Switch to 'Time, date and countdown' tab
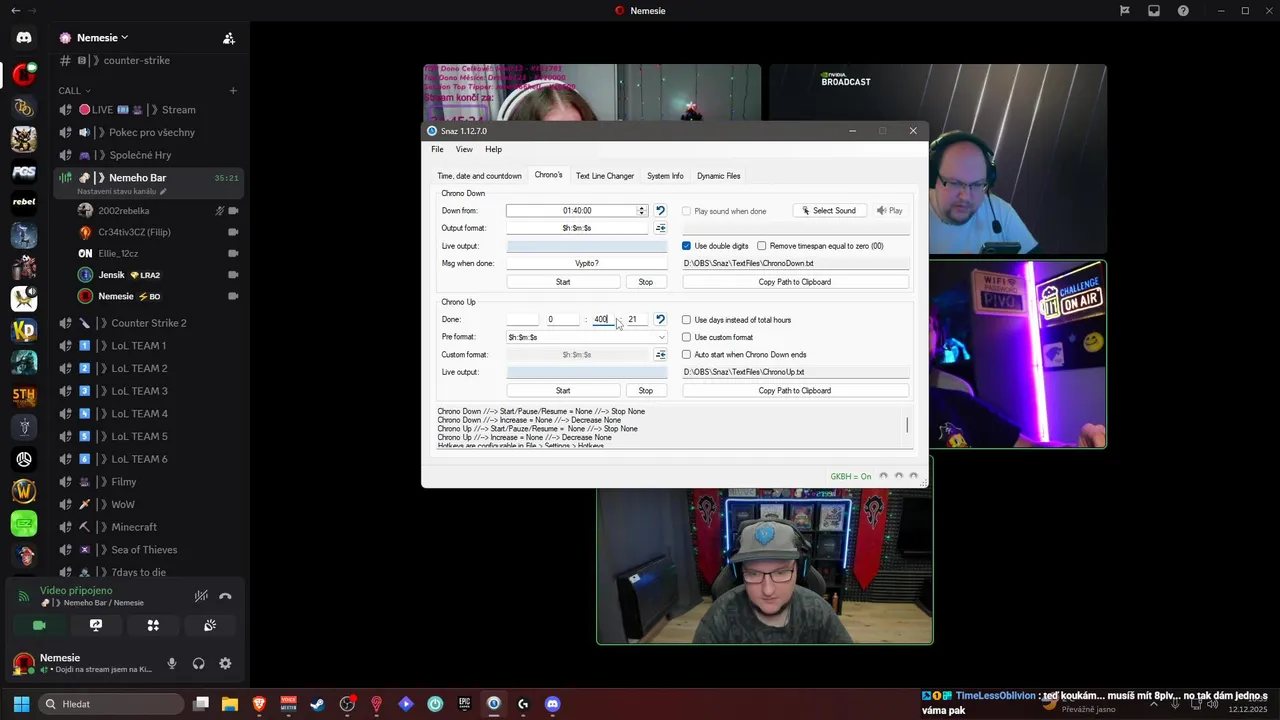1280x720 pixels. pyautogui.click(x=479, y=176)
